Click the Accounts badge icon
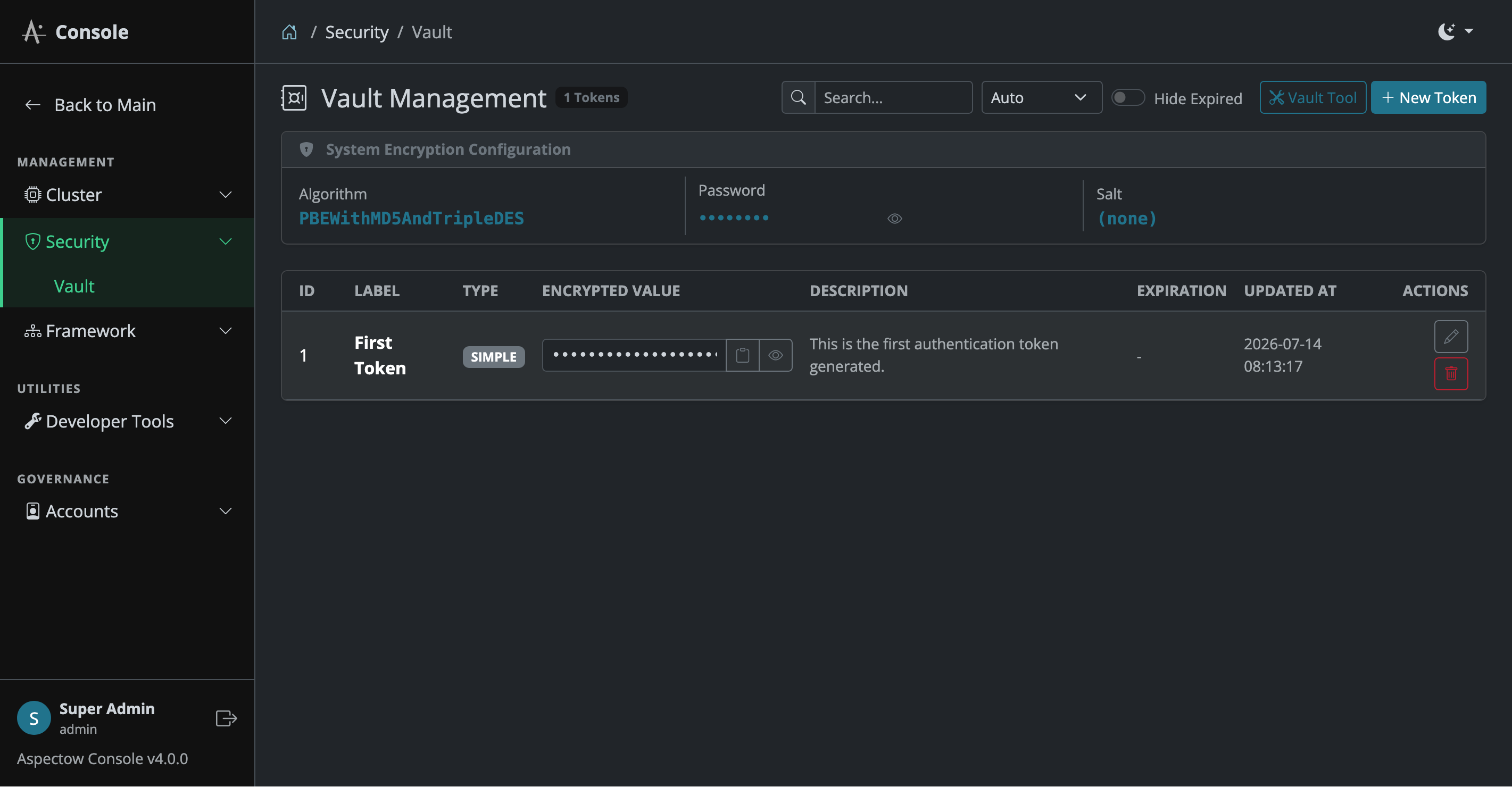 pyautogui.click(x=33, y=511)
